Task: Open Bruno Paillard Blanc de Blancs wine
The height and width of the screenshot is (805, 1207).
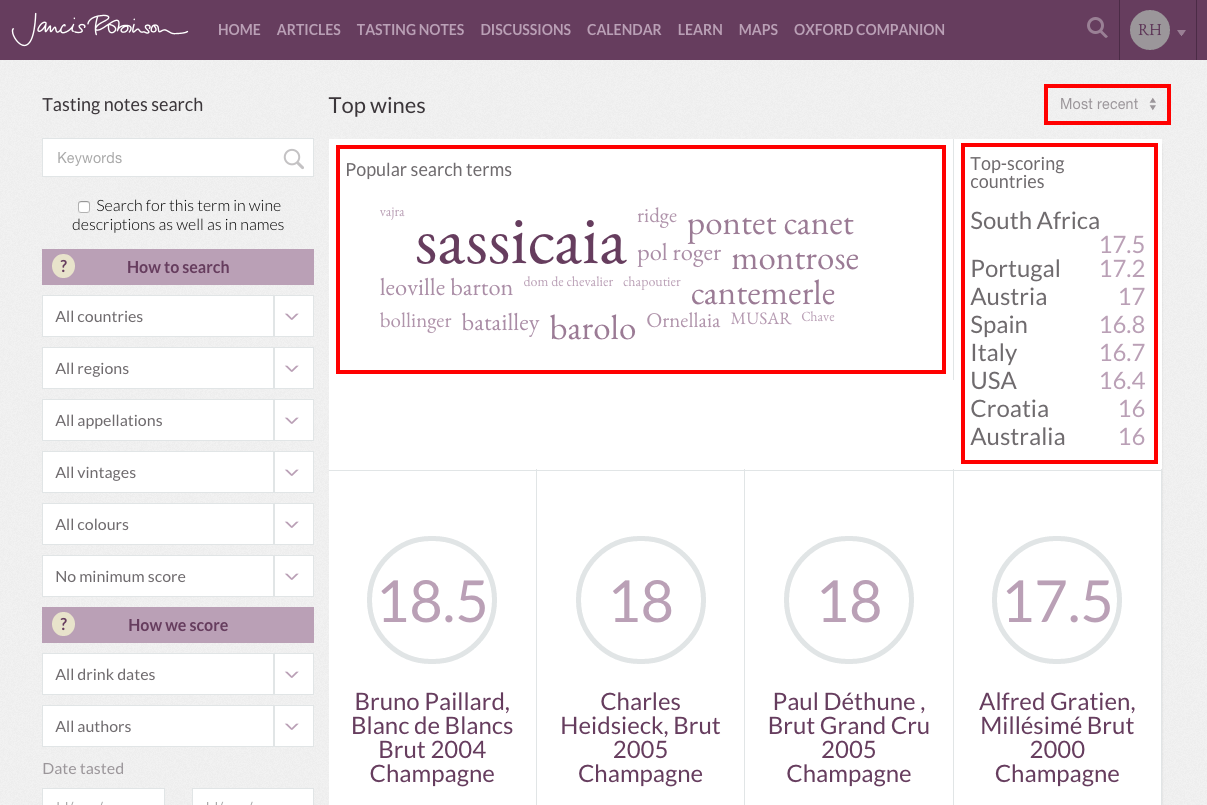Action: 432,737
